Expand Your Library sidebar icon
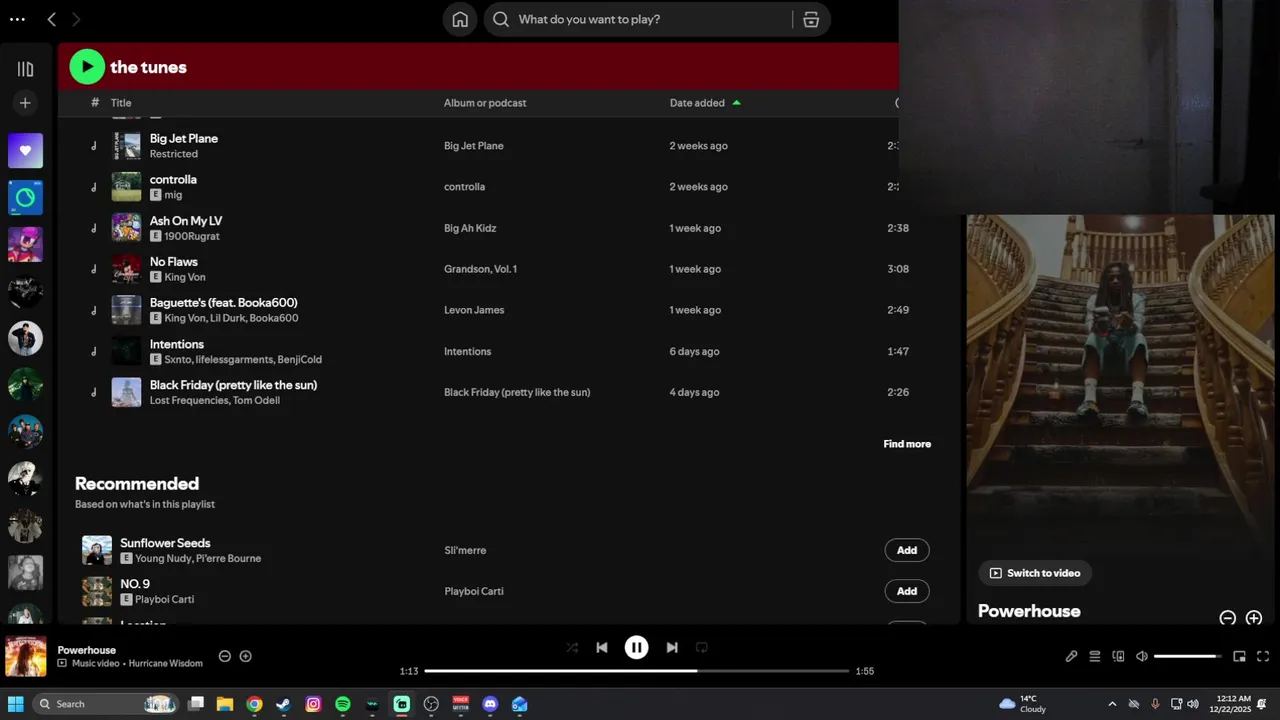 pyautogui.click(x=25, y=69)
